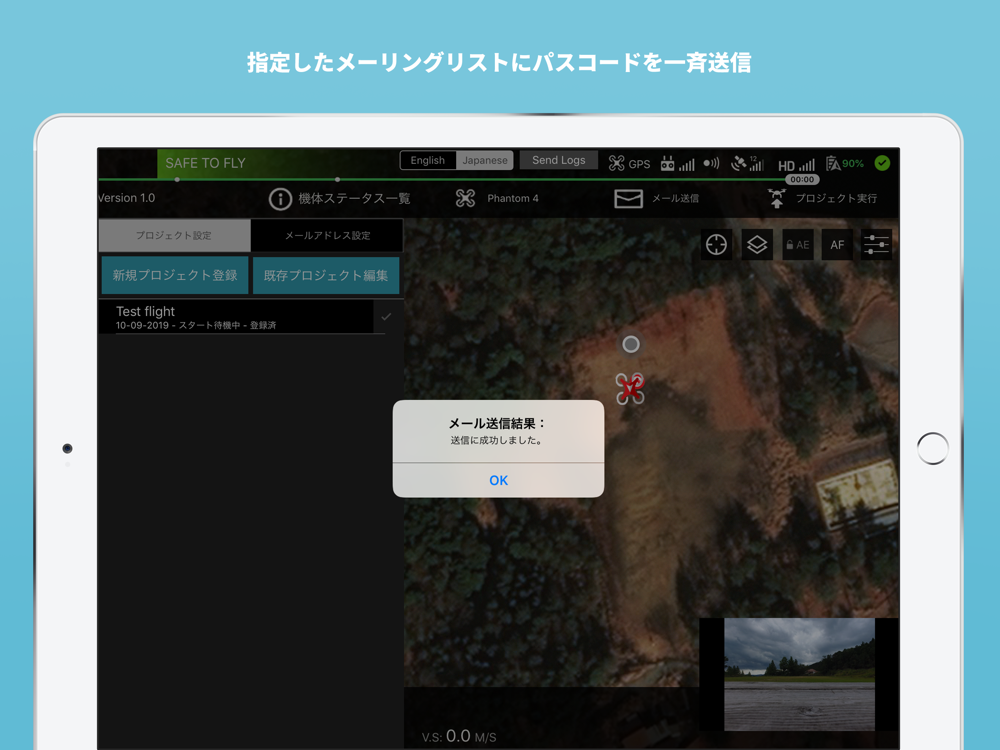Open the map layers icon
The image size is (1000, 750).
pos(757,244)
